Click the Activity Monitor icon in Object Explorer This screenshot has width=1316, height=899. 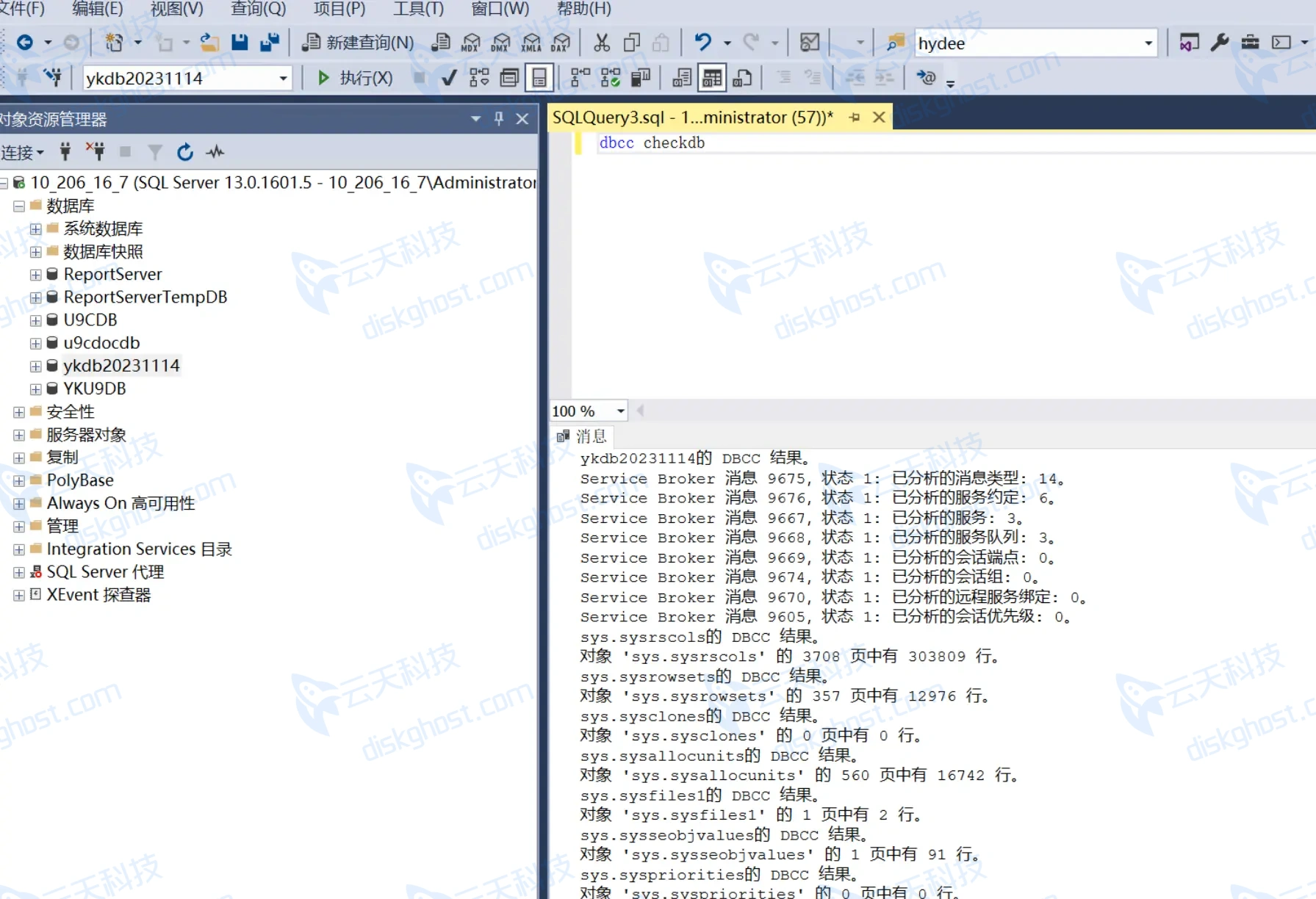tap(215, 152)
